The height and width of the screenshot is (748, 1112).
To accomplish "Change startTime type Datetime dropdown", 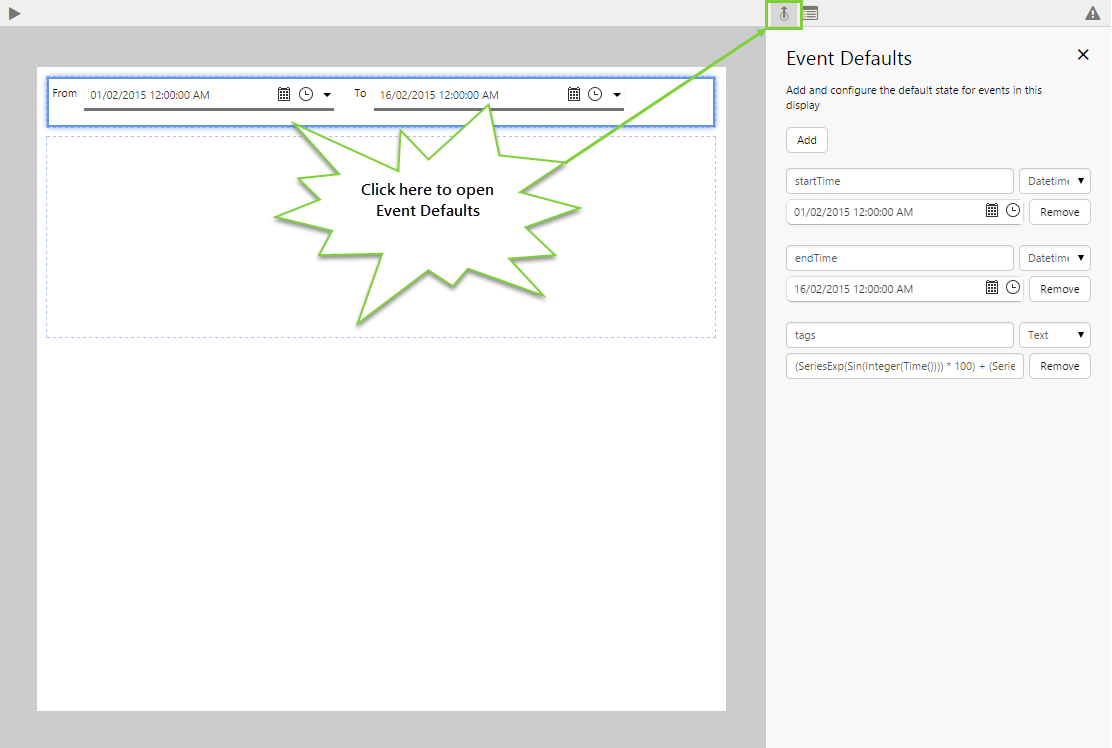I will coord(1054,181).
